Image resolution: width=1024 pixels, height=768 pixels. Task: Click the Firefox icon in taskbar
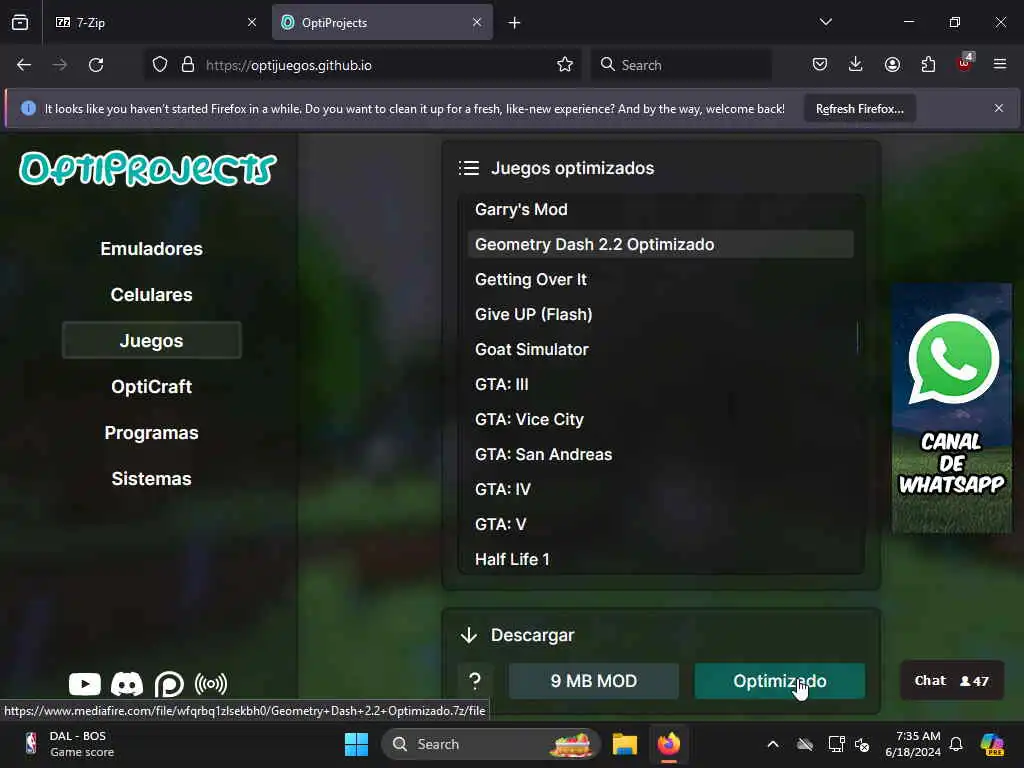[x=669, y=744]
